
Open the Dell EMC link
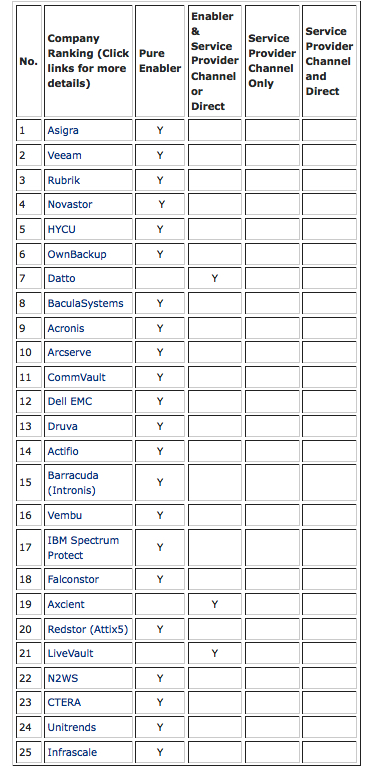70,401
